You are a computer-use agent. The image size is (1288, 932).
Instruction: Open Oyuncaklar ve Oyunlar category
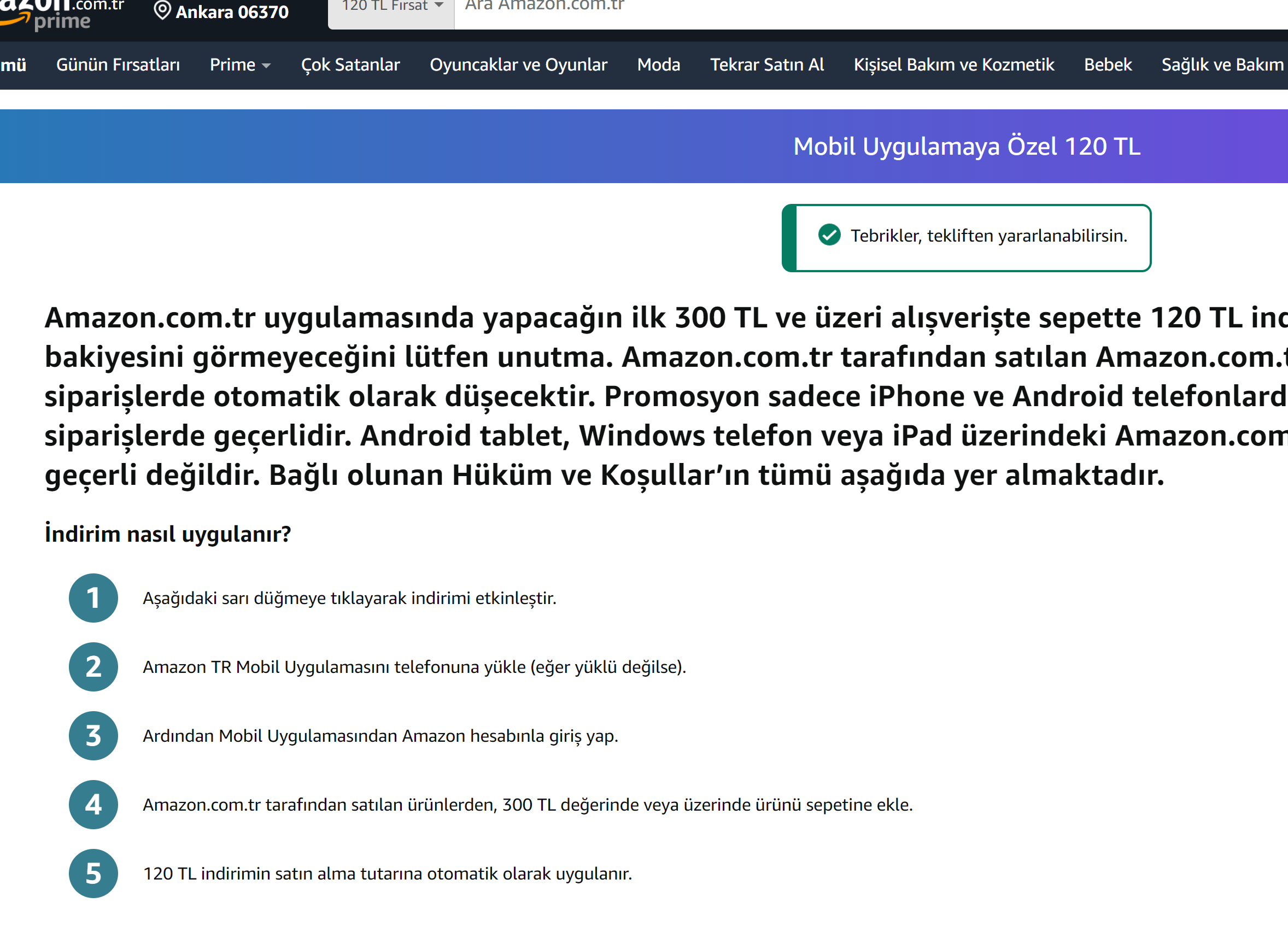click(x=518, y=65)
